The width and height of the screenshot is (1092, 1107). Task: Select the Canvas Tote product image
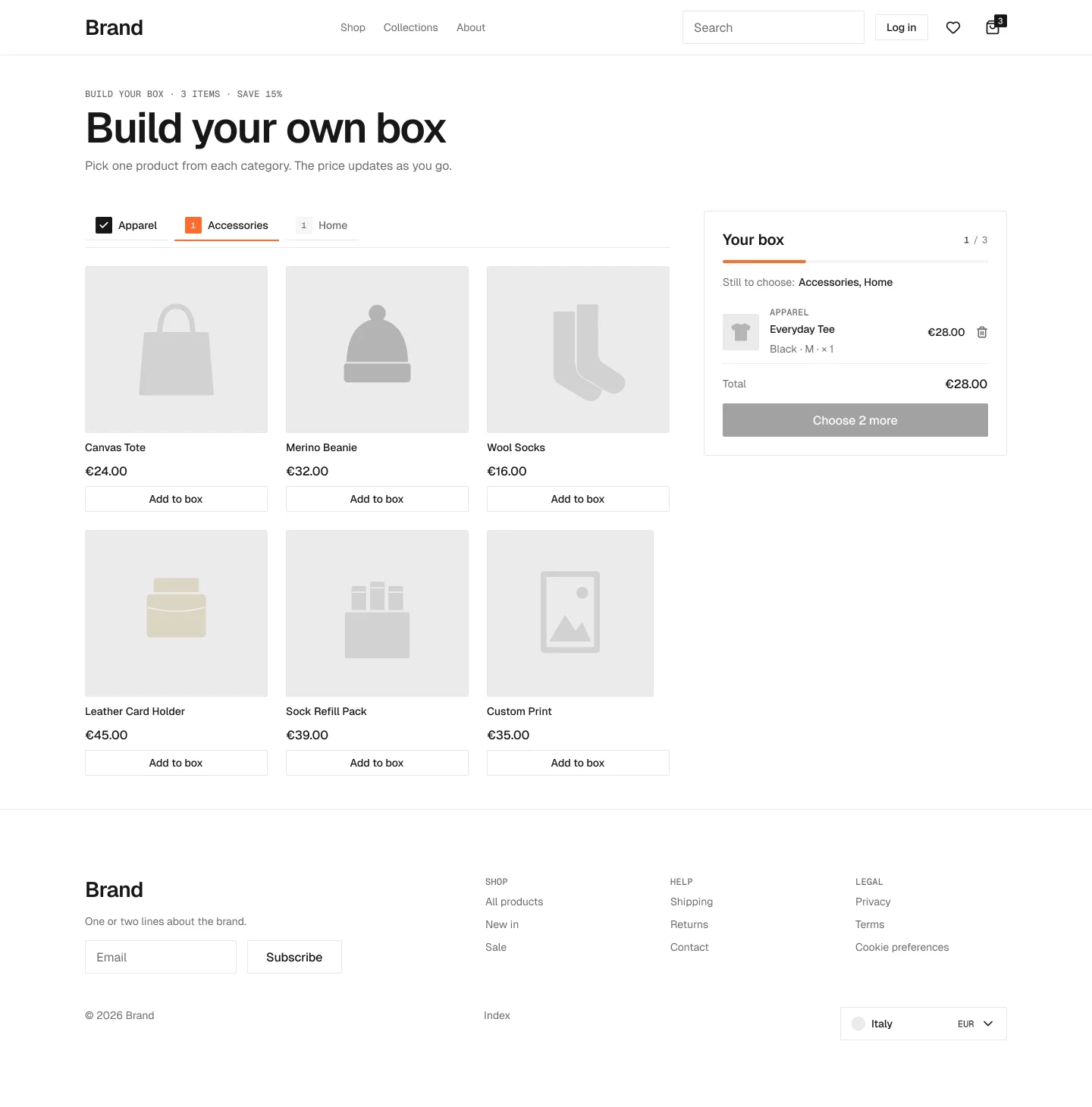pos(176,350)
